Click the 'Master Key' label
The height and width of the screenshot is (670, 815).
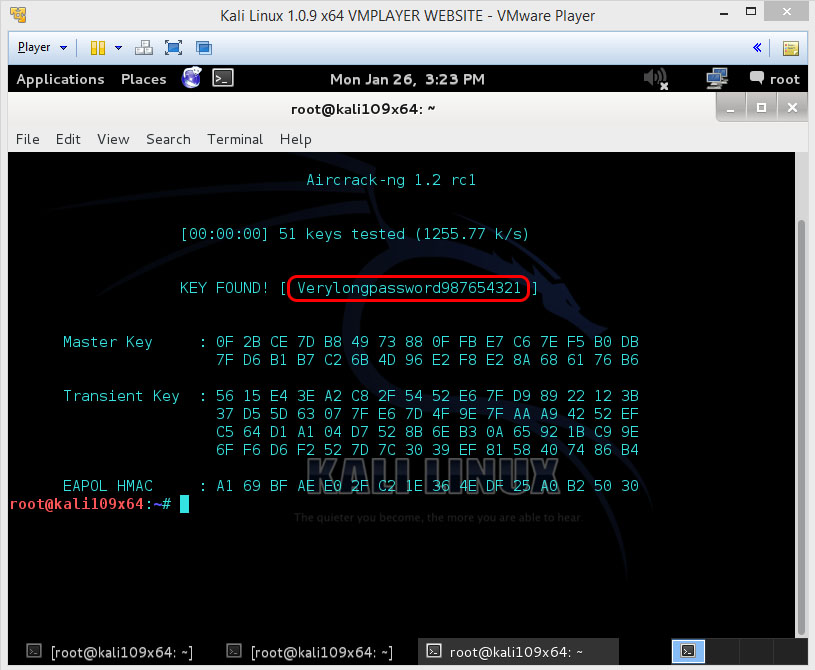coord(108,342)
